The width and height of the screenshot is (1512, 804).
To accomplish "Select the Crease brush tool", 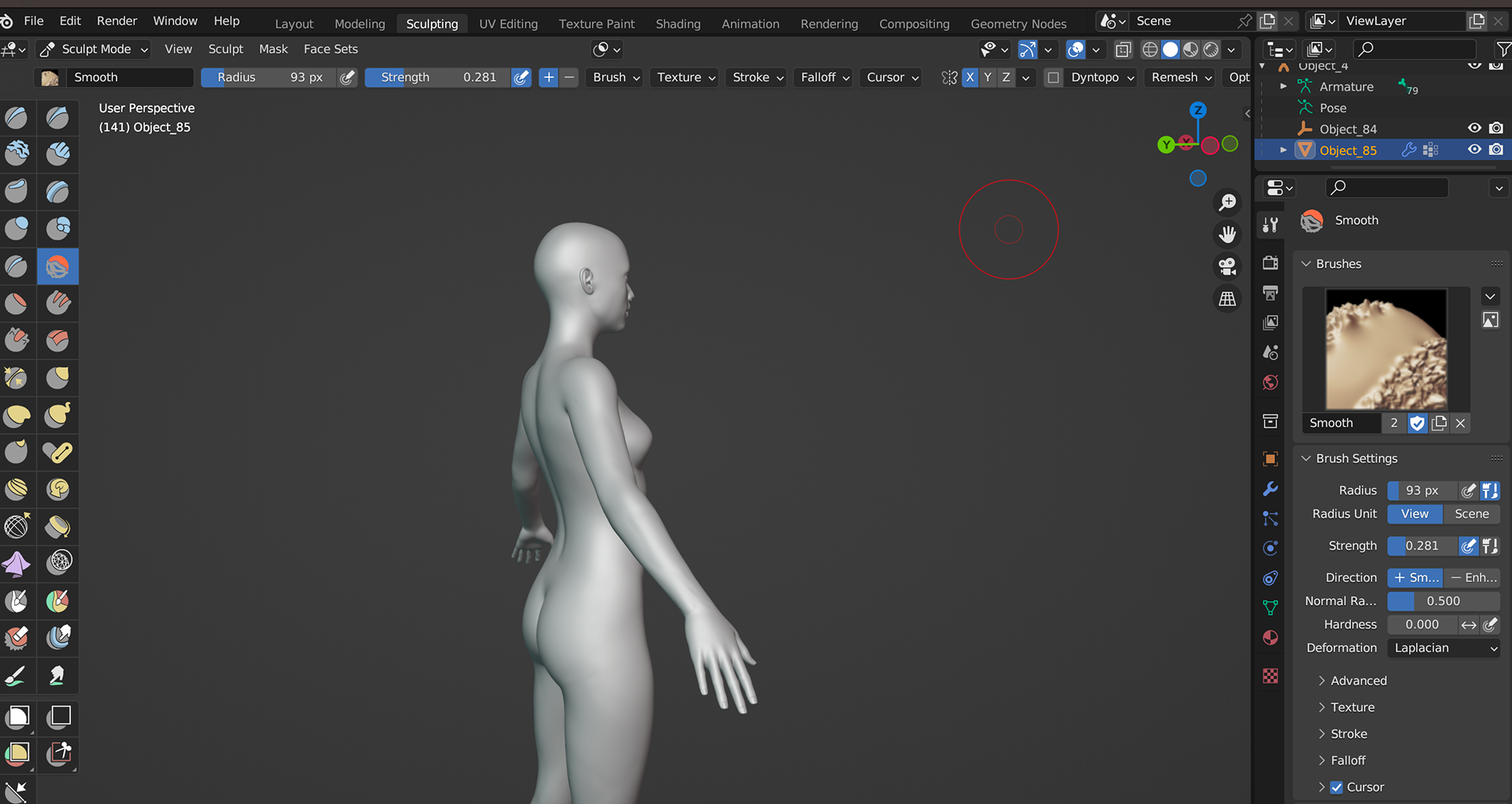I will click(x=17, y=267).
